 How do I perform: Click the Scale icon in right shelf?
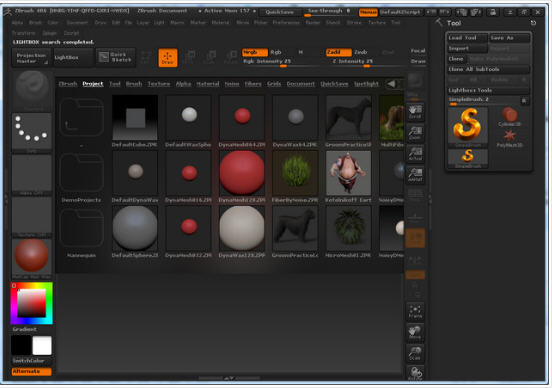coord(415,353)
